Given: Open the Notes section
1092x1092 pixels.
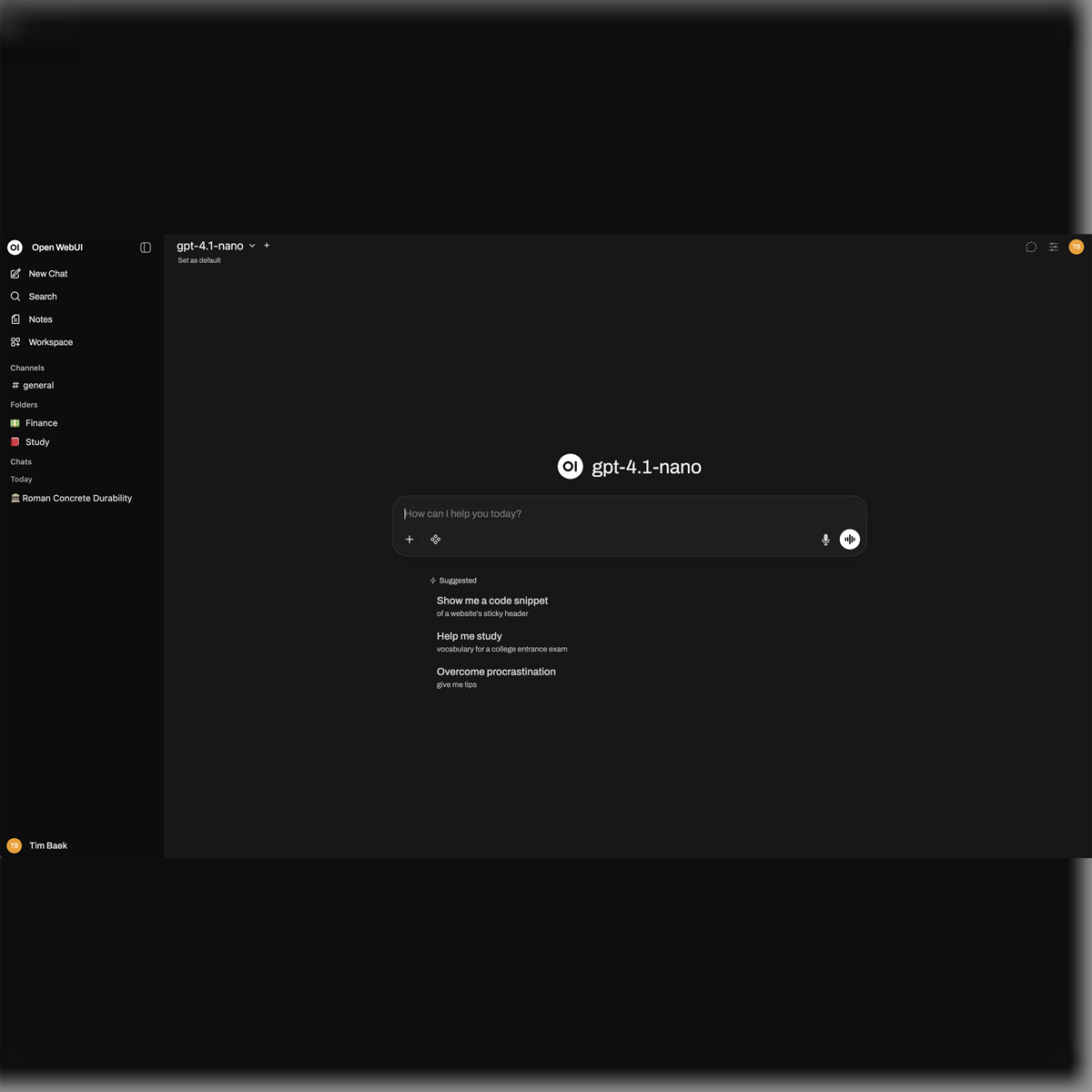Looking at the screenshot, I should (x=82, y=319).
